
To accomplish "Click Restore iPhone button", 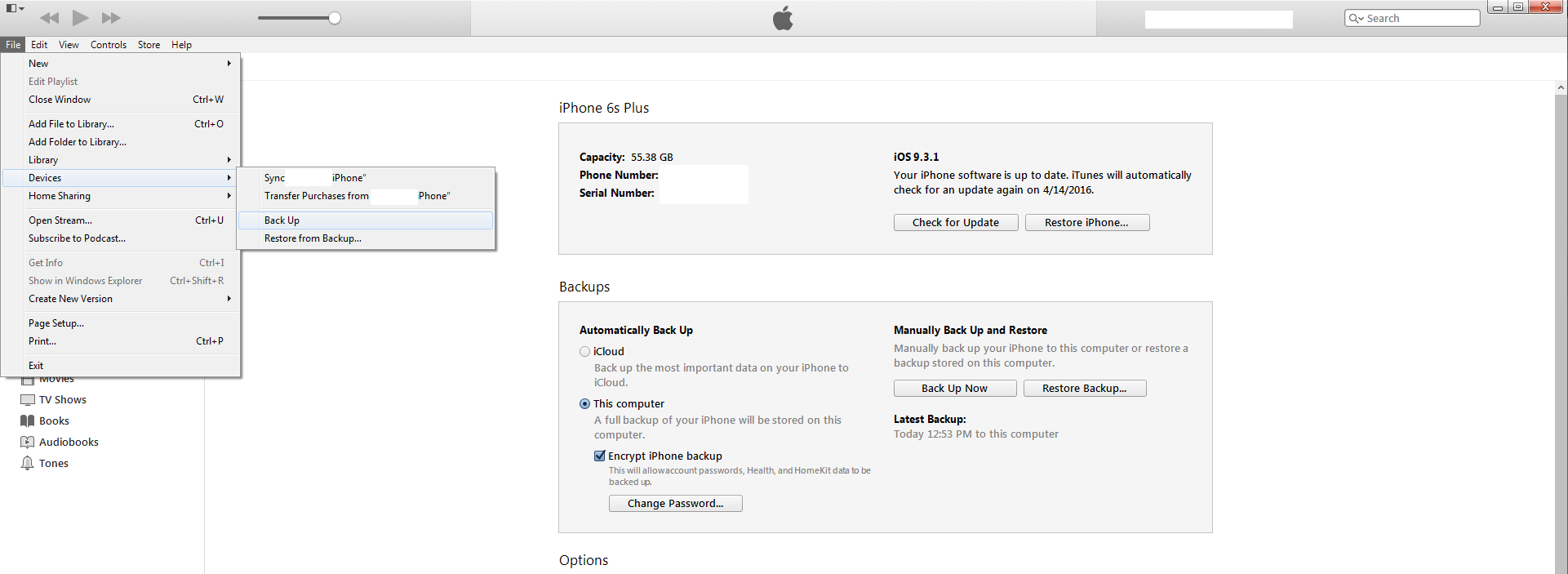I will [1087, 223].
